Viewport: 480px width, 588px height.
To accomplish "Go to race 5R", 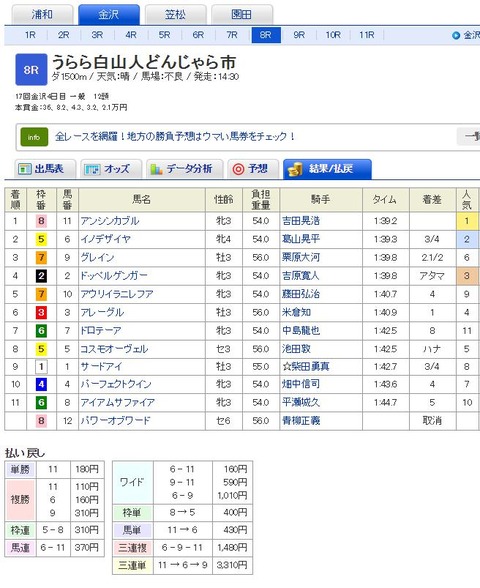I will 164,35.
